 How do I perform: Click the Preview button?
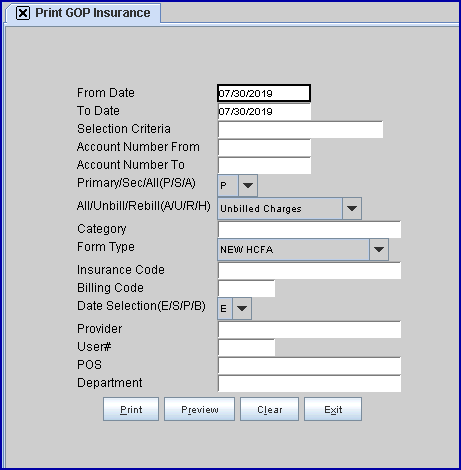pos(199,409)
